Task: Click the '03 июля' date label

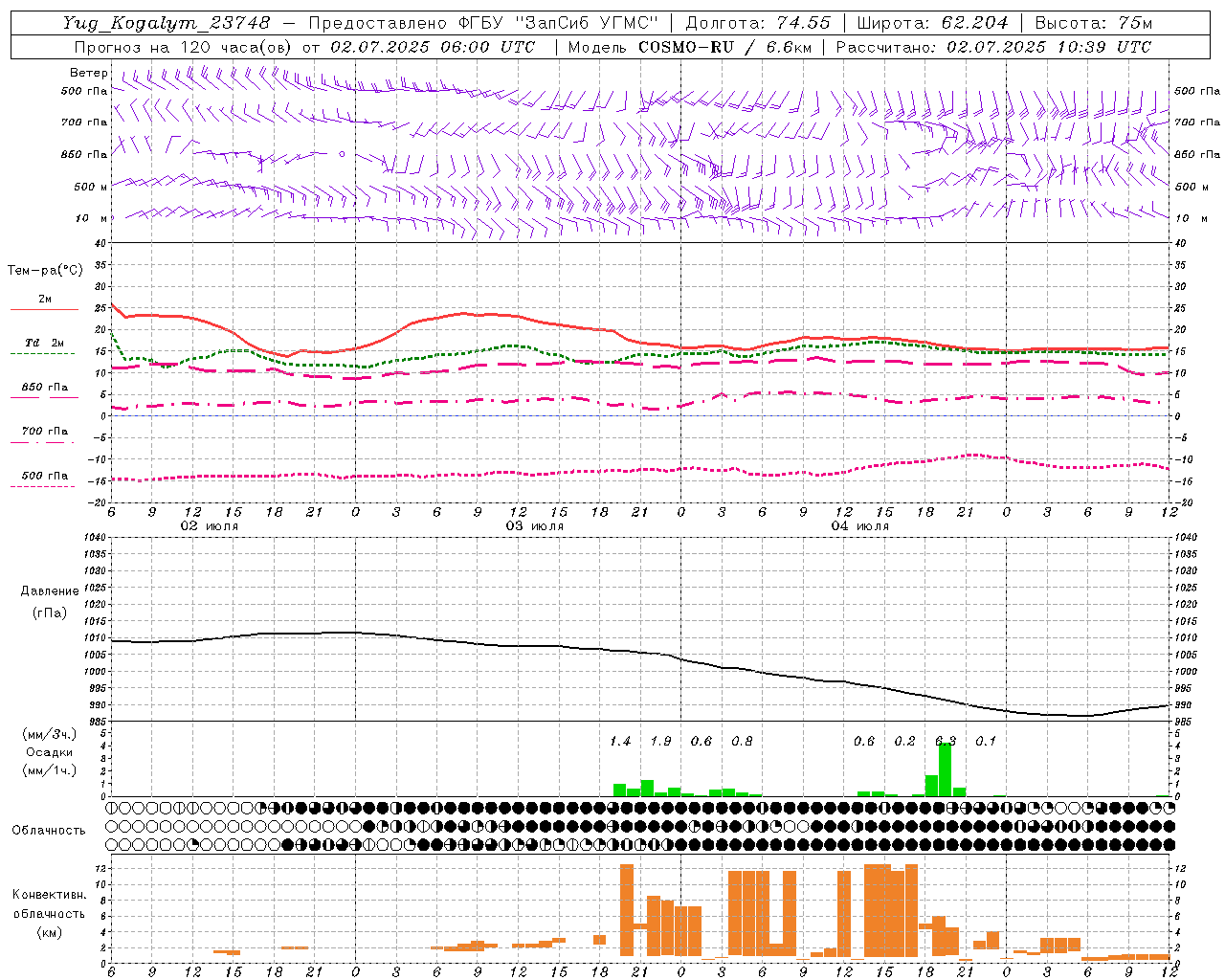Action: coord(535,526)
